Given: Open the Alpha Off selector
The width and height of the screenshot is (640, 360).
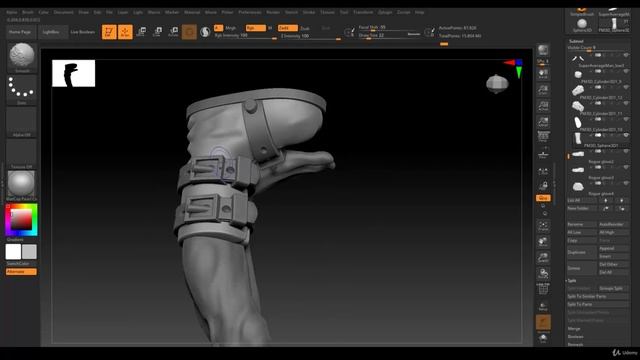Looking at the screenshot, I should pyautogui.click(x=22, y=122).
